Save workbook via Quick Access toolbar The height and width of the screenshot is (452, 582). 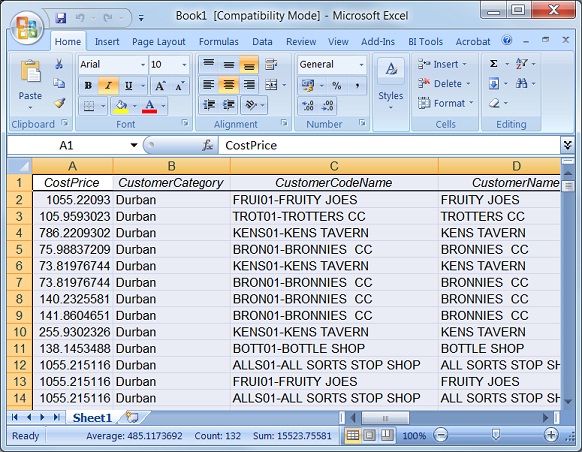61,17
